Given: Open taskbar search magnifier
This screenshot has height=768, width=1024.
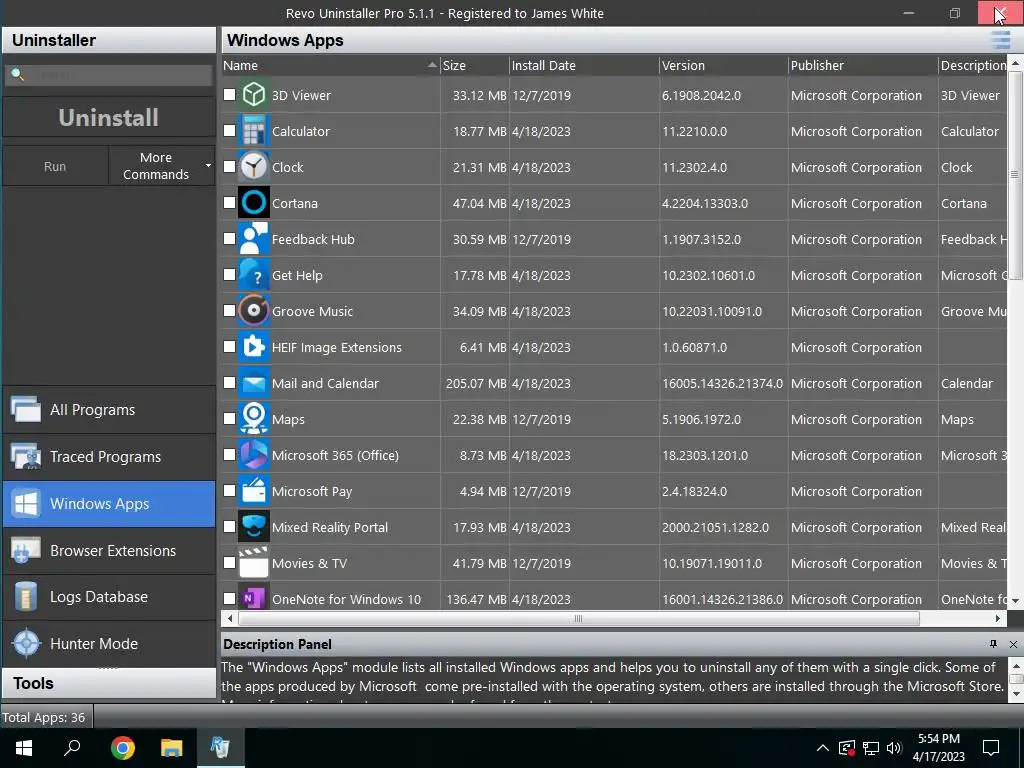Looking at the screenshot, I should tap(72, 748).
